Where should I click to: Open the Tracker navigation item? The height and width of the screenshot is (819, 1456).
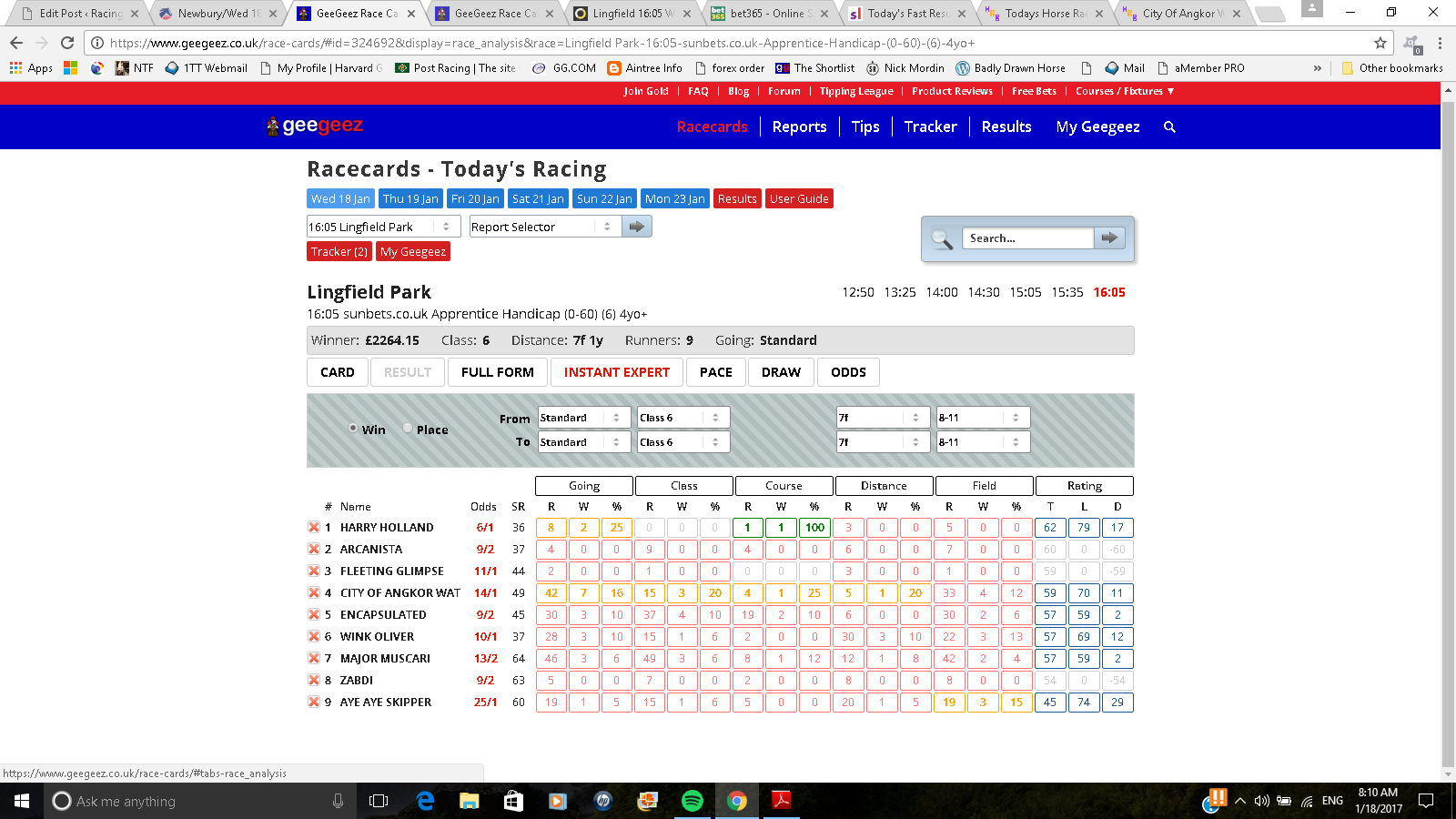(x=931, y=127)
